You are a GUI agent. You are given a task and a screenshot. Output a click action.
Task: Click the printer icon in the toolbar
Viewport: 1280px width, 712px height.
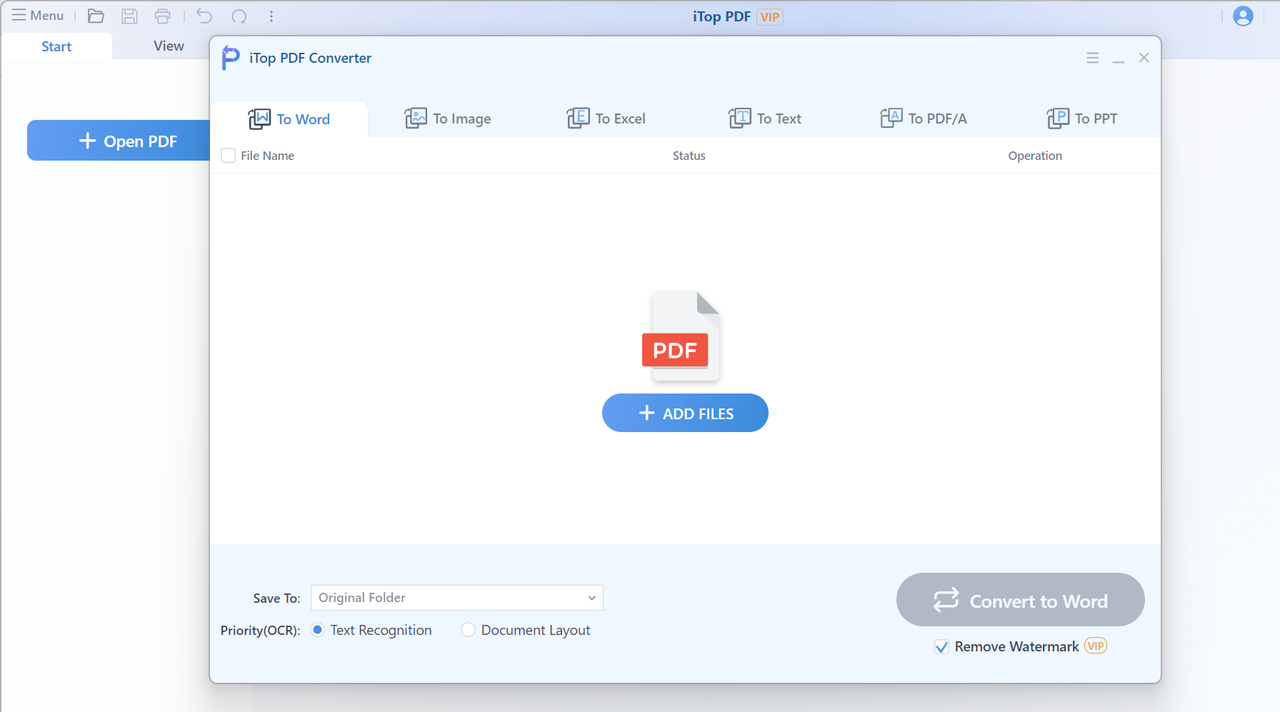(162, 16)
